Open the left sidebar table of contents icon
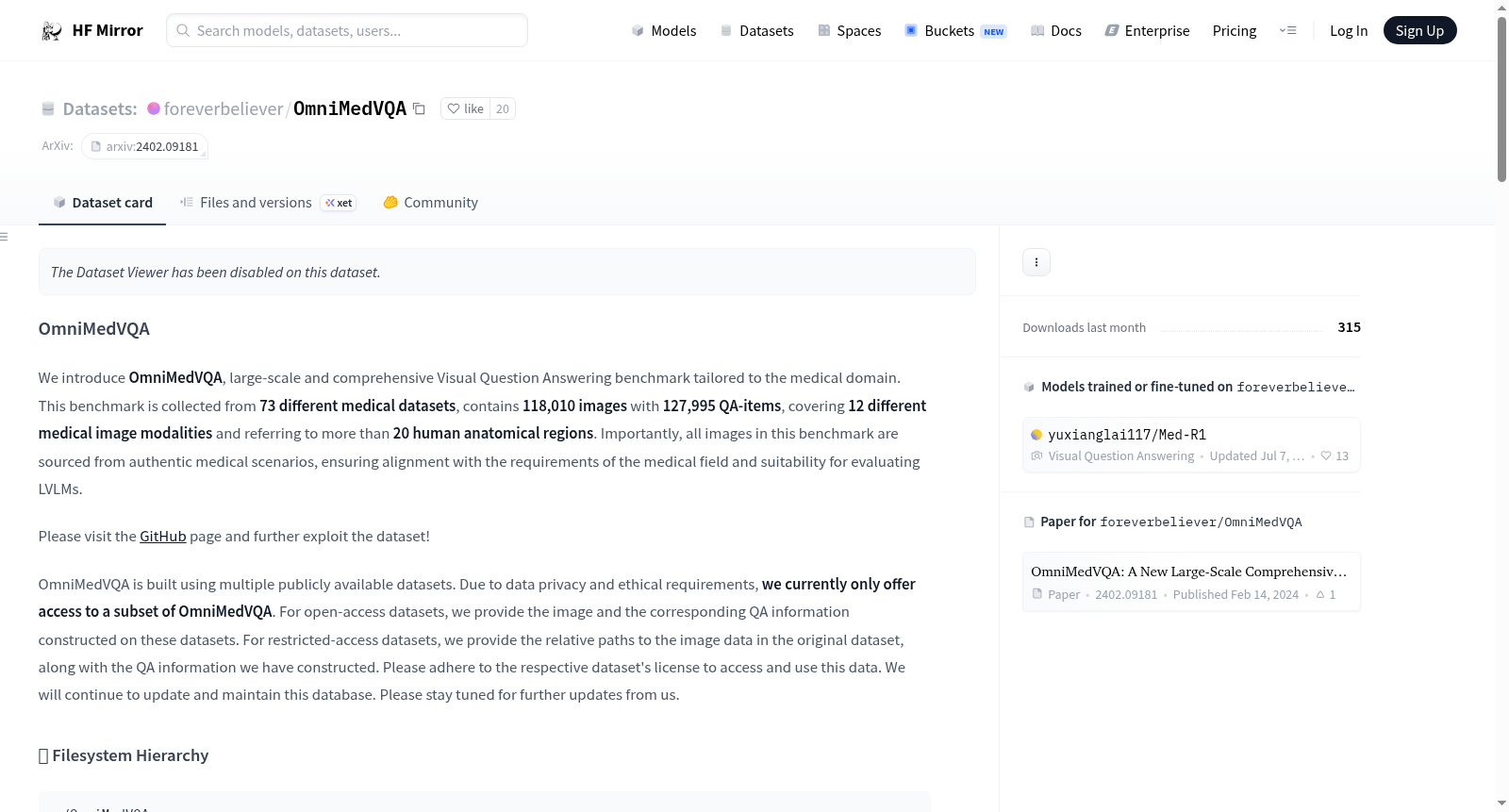Image resolution: width=1509 pixels, height=812 pixels. [4, 237]
